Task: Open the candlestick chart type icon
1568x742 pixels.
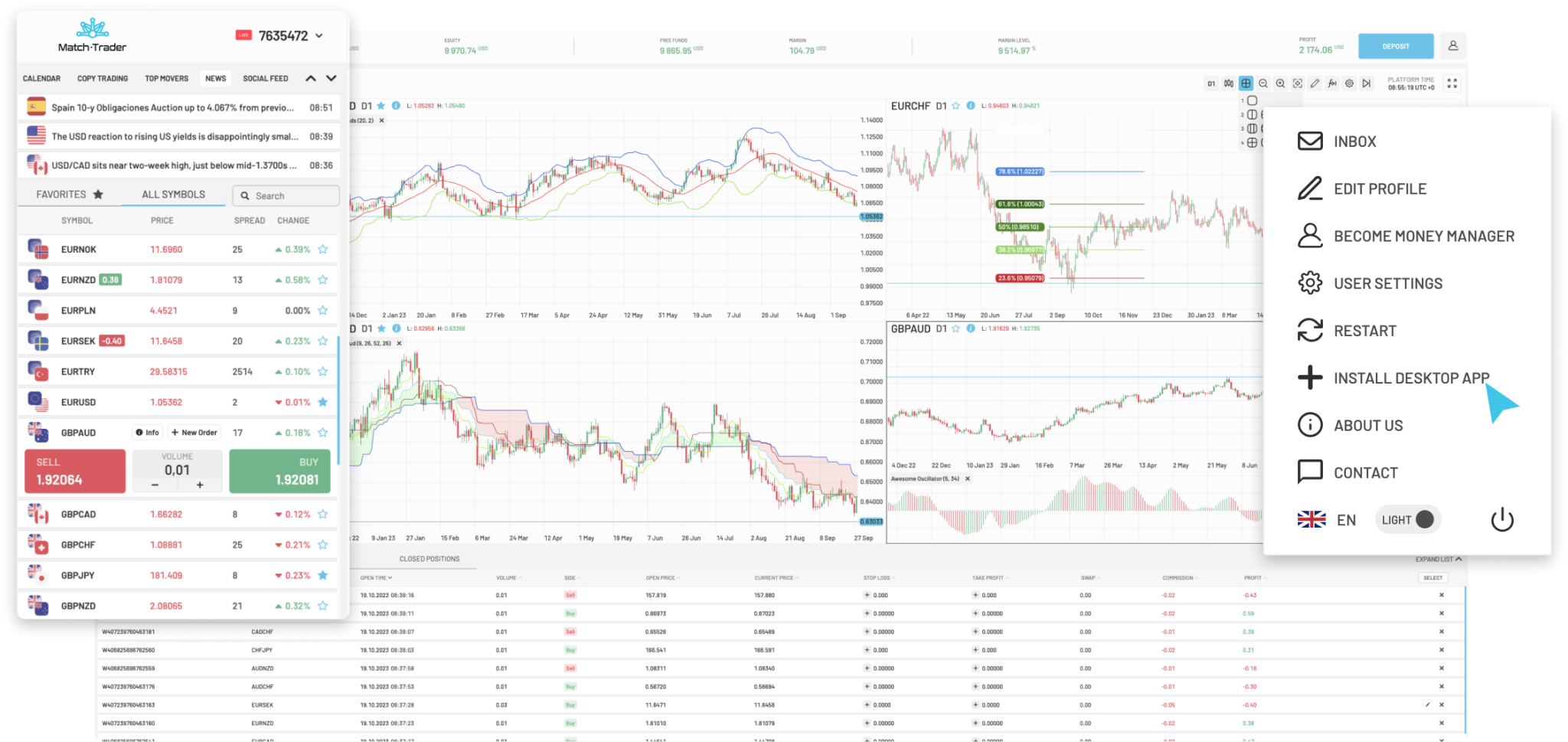Action: pos(1227,83)
